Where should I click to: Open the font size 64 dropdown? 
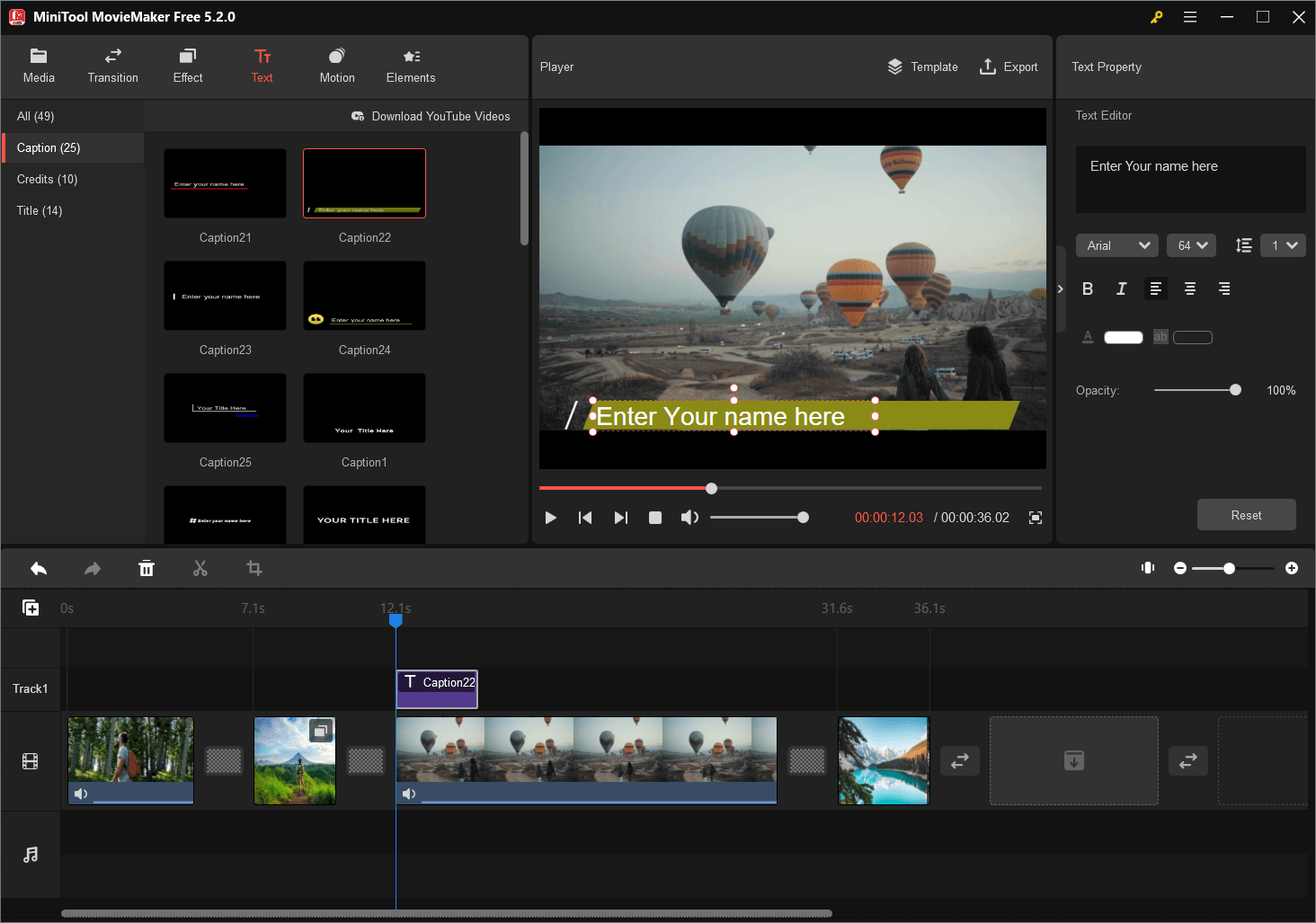pos(1191,244)
